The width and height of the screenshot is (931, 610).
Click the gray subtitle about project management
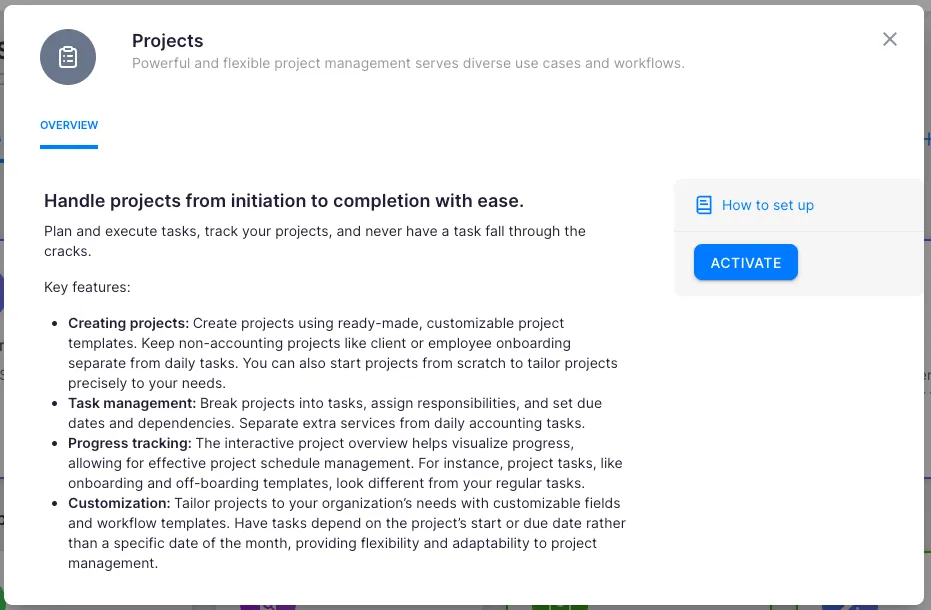click(x=408, y=63)
